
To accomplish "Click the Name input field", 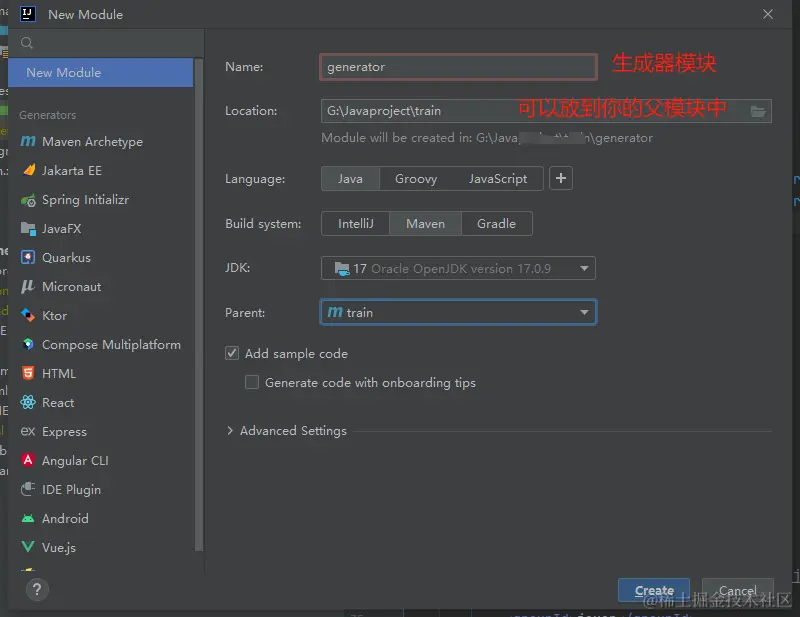I will (458, 67).
